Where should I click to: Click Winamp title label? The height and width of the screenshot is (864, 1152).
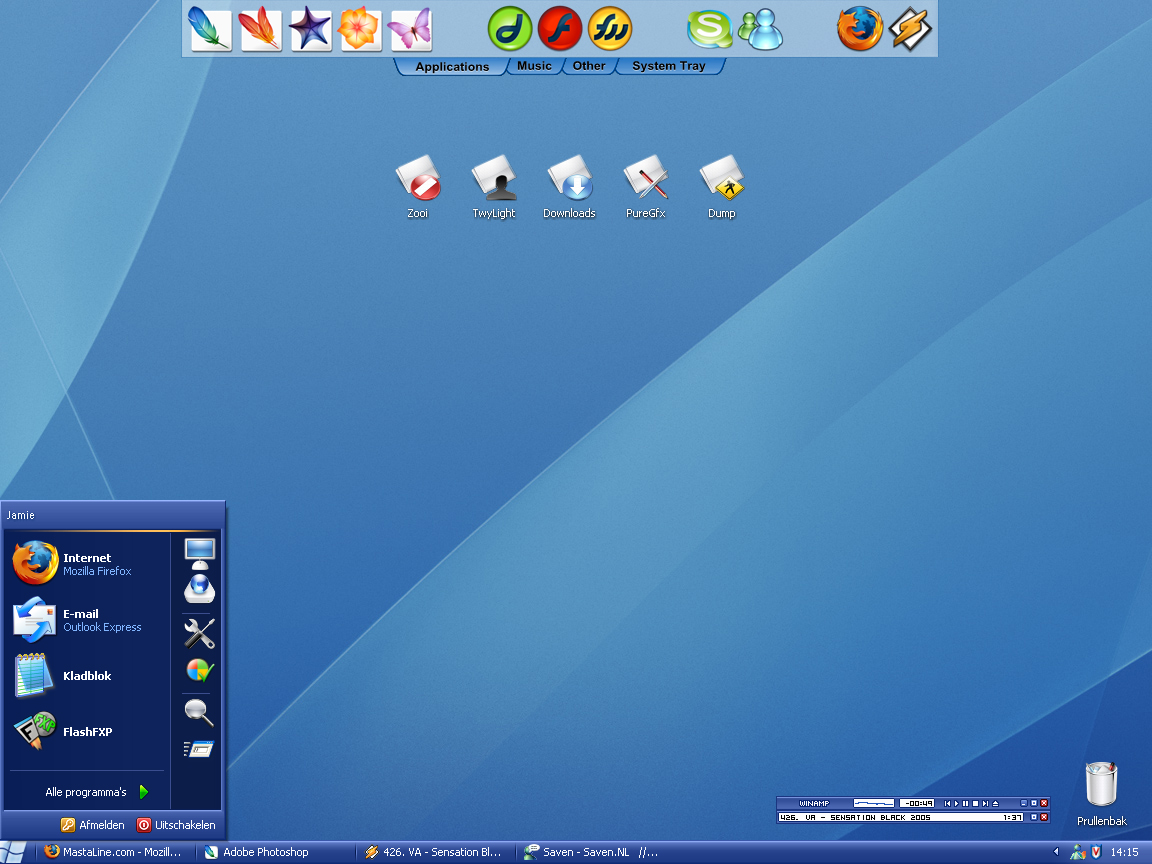pyautogui.click(x=814, y=804)
